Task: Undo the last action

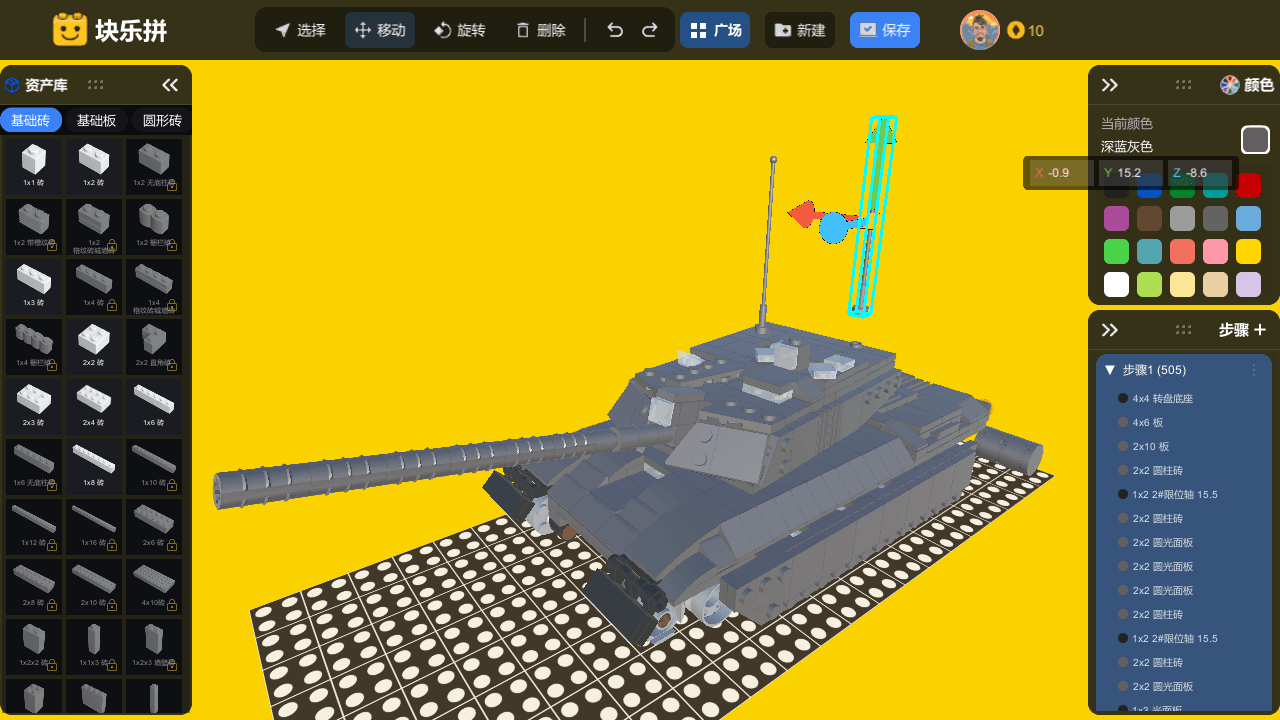Action: point(615,30)
